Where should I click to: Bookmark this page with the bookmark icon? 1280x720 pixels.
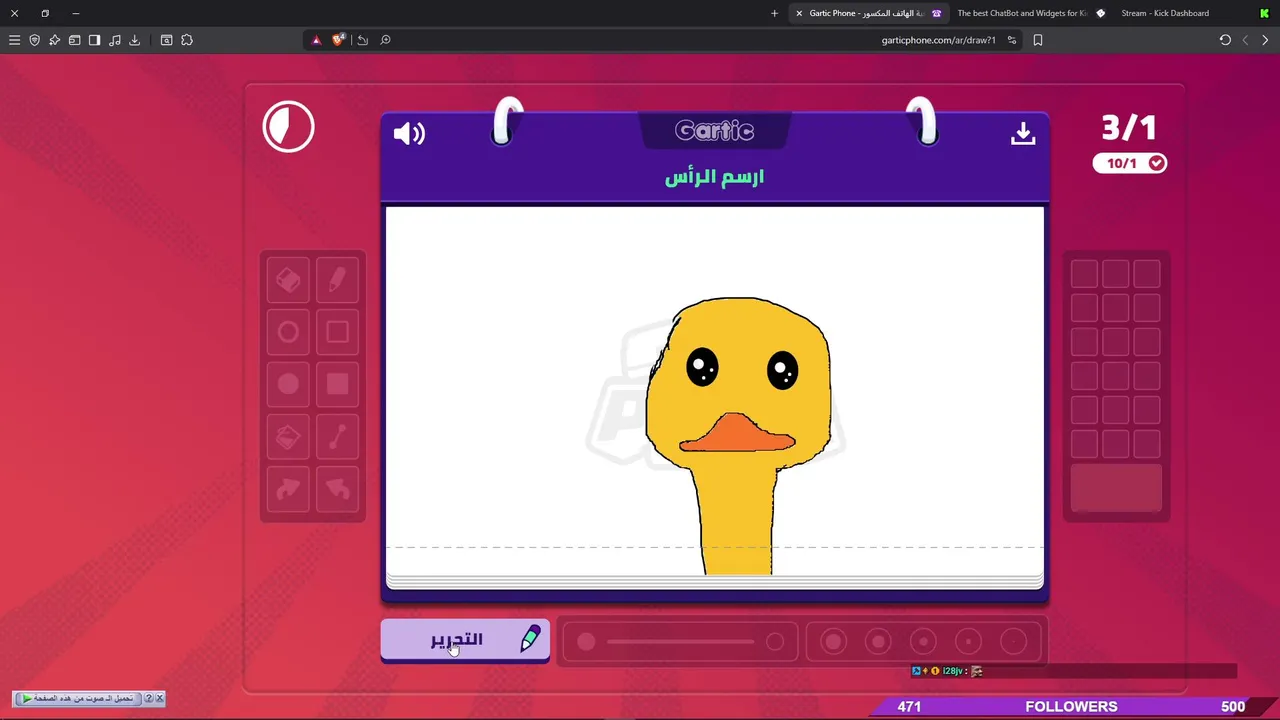pyautogui.click(x=1038, y=40)
